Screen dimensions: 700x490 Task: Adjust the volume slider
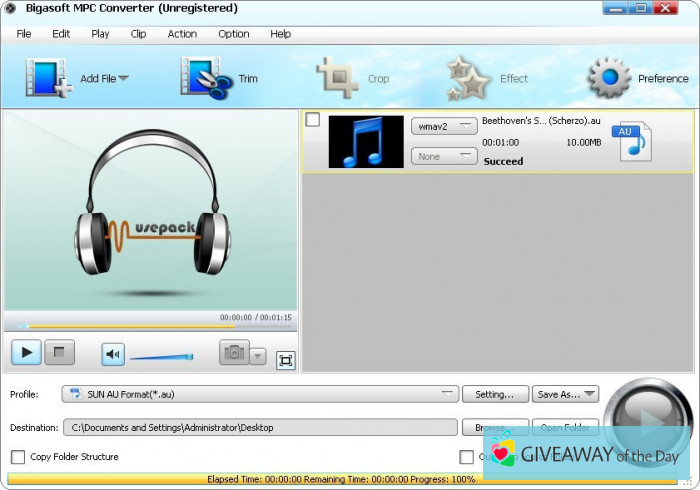[x=161, y=356]
